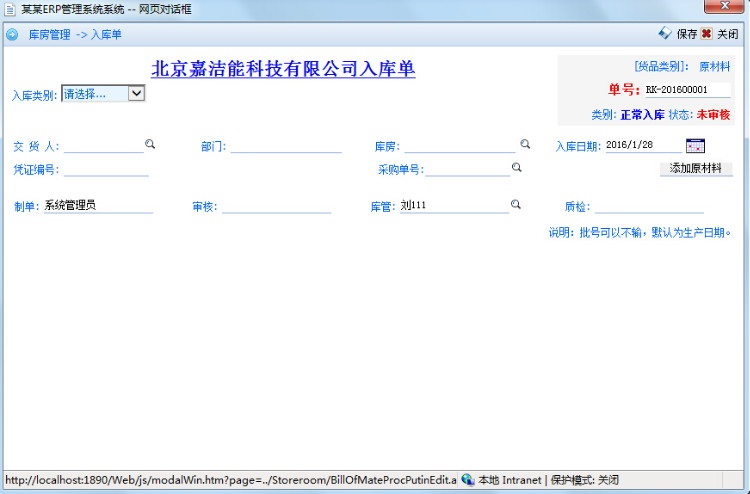750x494 pixels.
Task: Click the 库管 field containing 刘111
Action: (454, 206)
